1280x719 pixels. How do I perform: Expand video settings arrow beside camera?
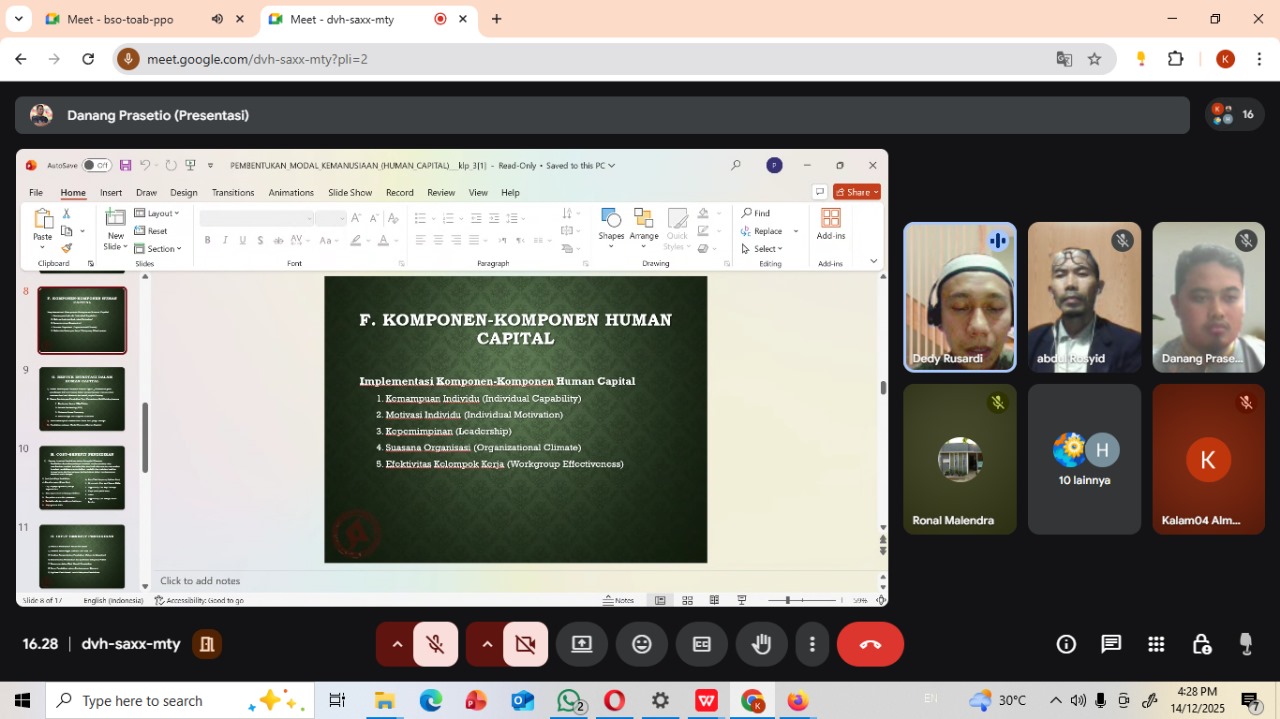487,645
